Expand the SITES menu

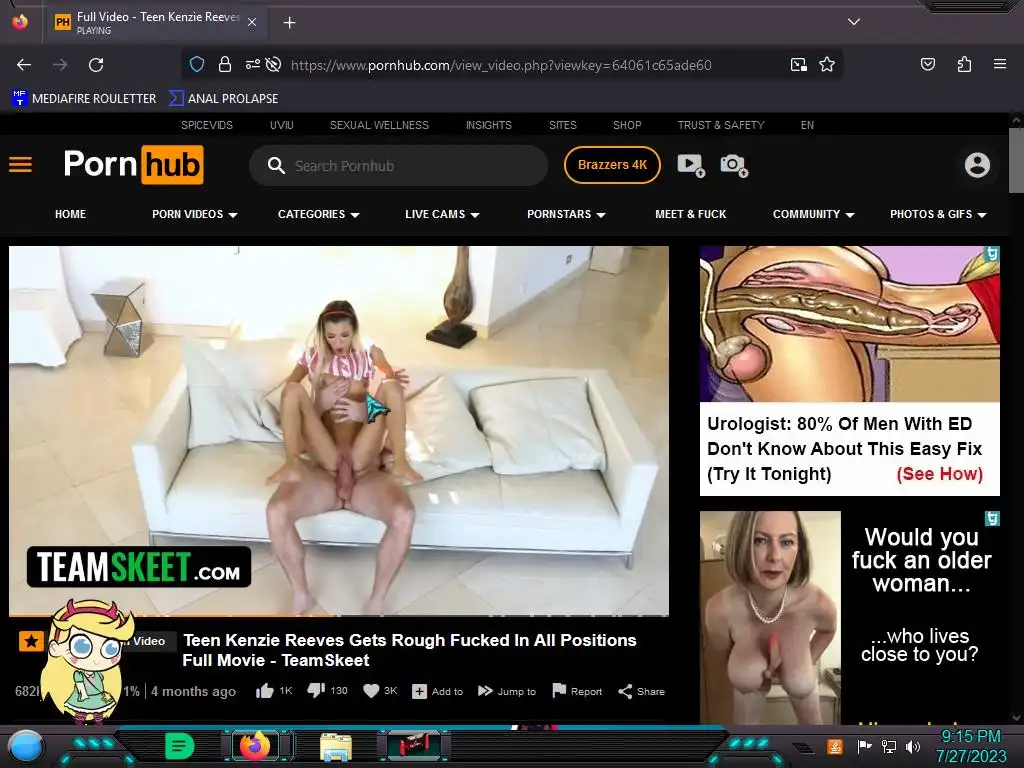(x=562, y=125)
